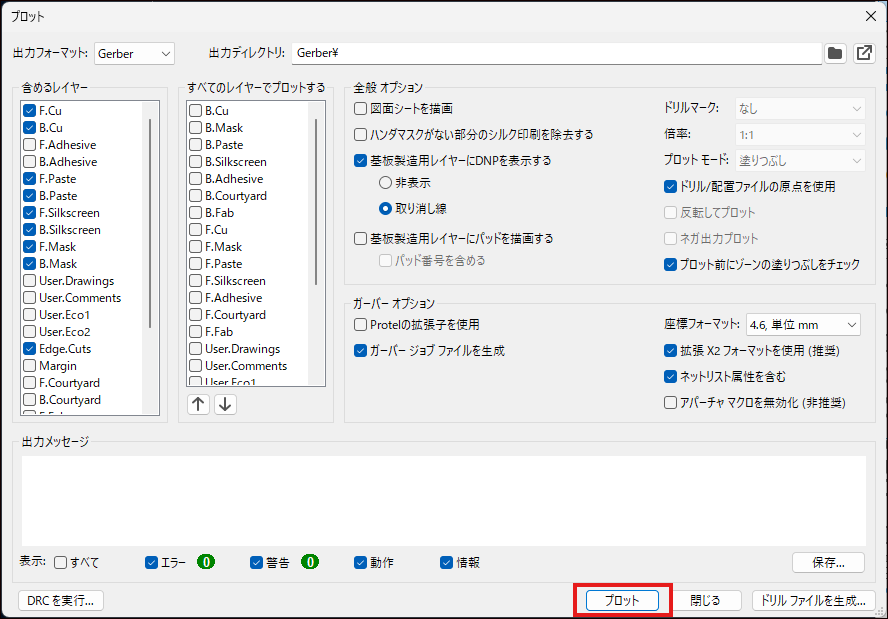Click the ドリル ファイルを生成 button
This screenshot has height=619, width=888.
[x=814, y=600]
